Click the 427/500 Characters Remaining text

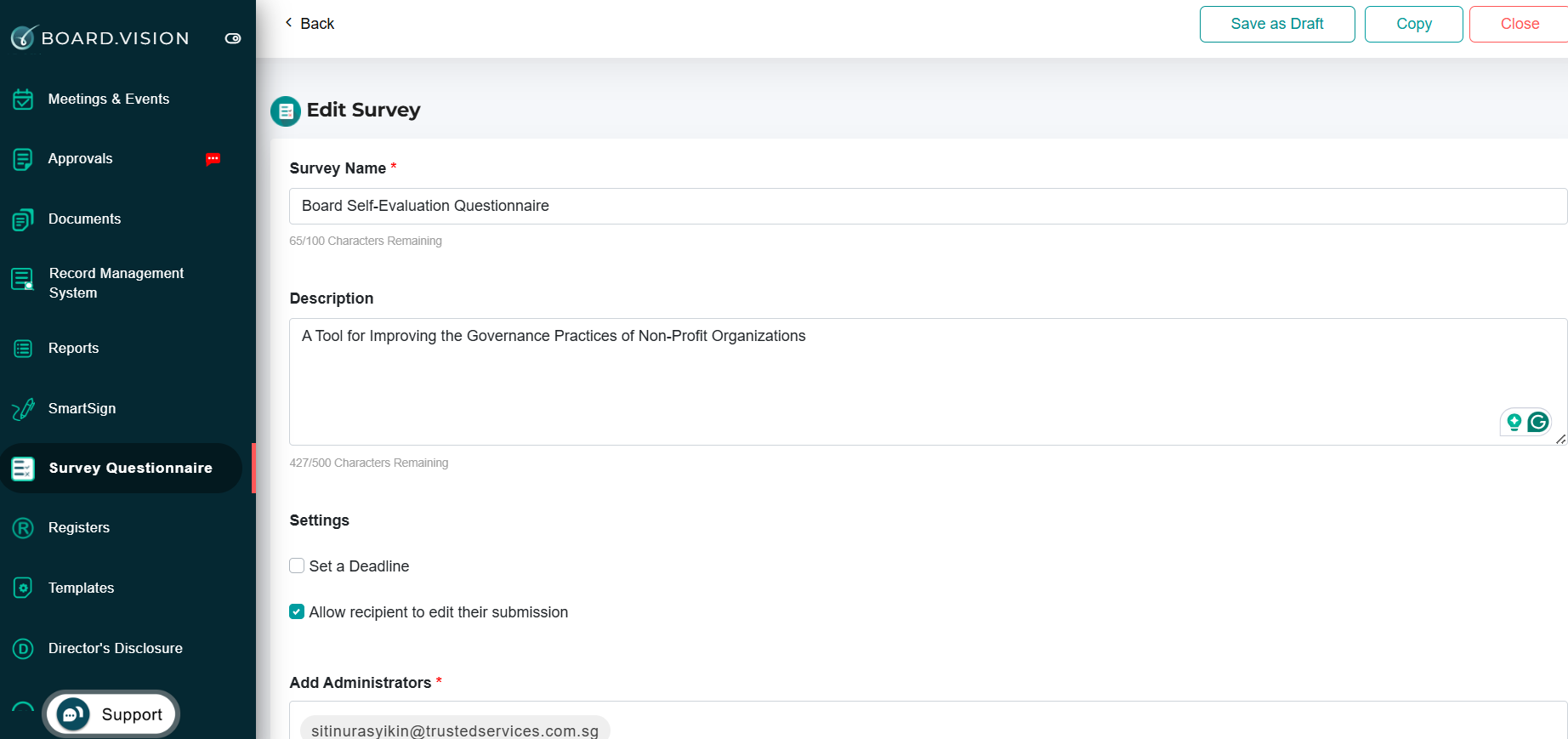[x=369, y=463]
